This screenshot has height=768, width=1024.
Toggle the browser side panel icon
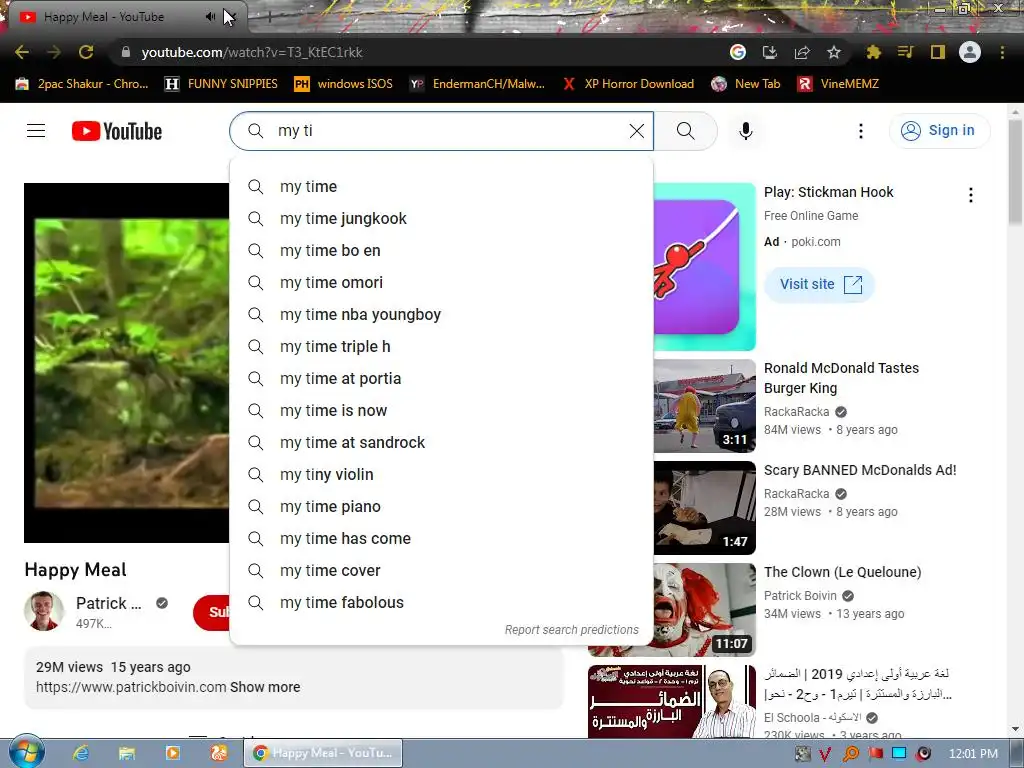pyautogui.click(x=938, y=52)
